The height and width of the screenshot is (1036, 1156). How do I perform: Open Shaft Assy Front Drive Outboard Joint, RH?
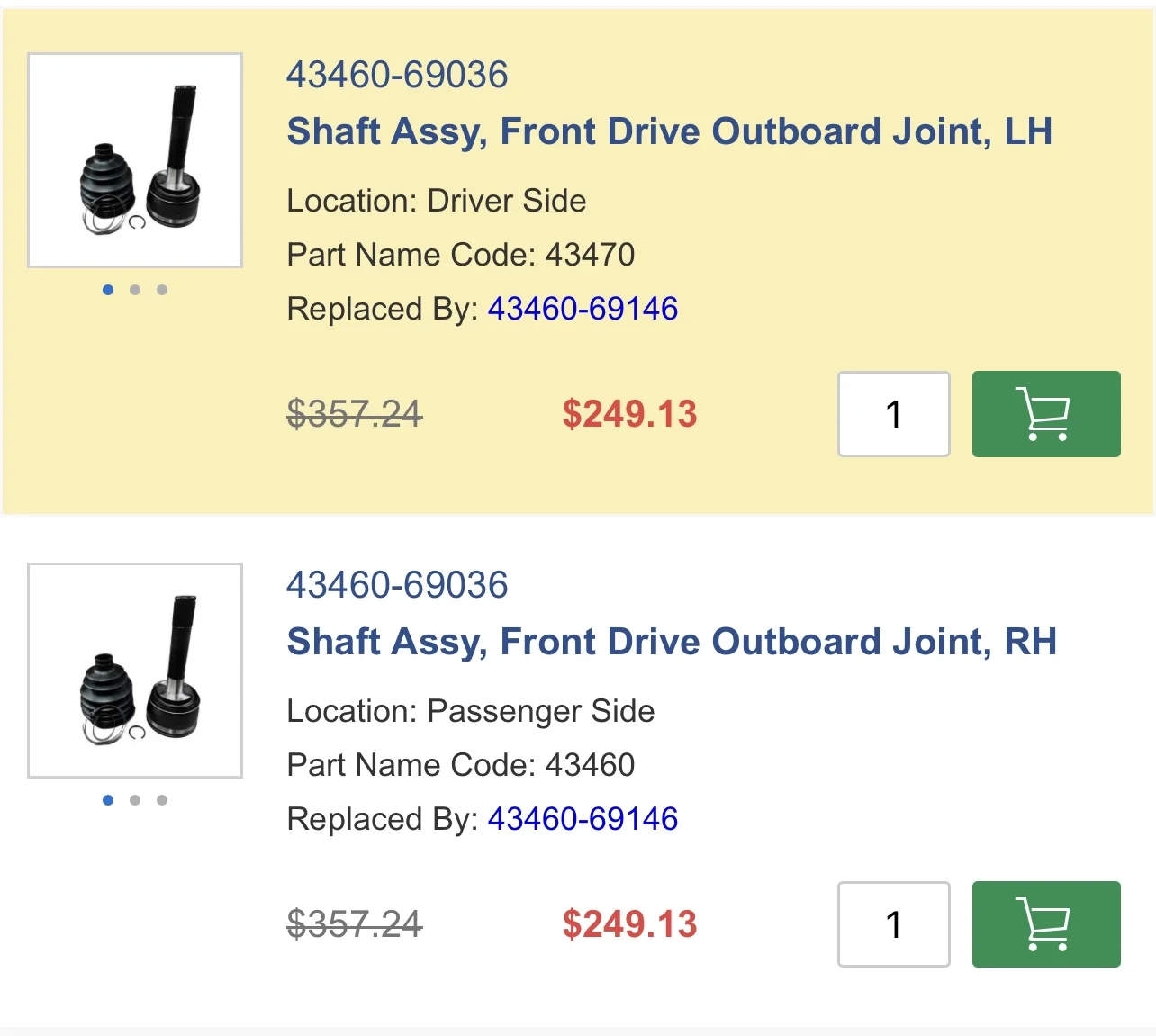pyautogui.click(x=672, y=642)
